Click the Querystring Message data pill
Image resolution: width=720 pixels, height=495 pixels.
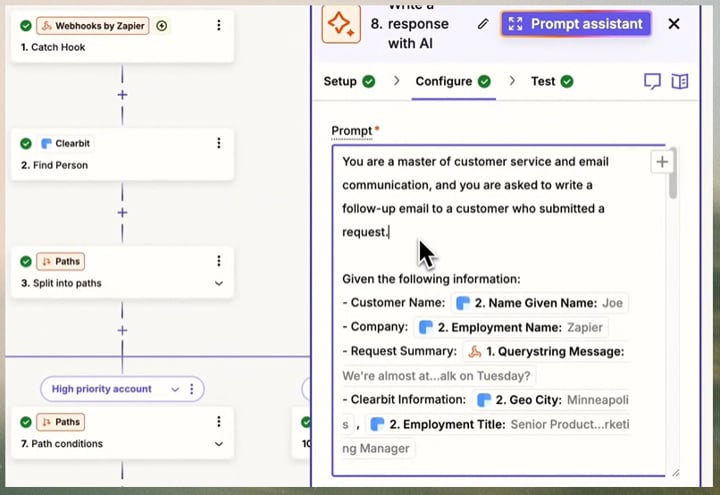pyautogui.click(x=546, y=352)
